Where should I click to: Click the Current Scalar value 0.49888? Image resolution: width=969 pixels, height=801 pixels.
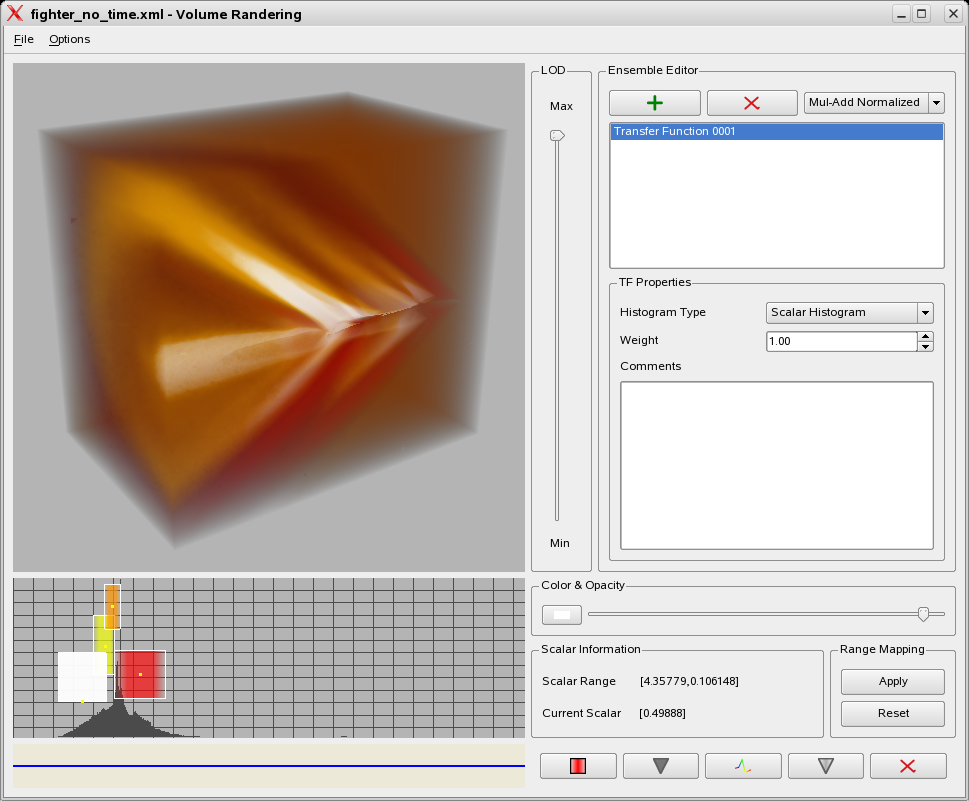pyautogui.click(x=662, y=713)
